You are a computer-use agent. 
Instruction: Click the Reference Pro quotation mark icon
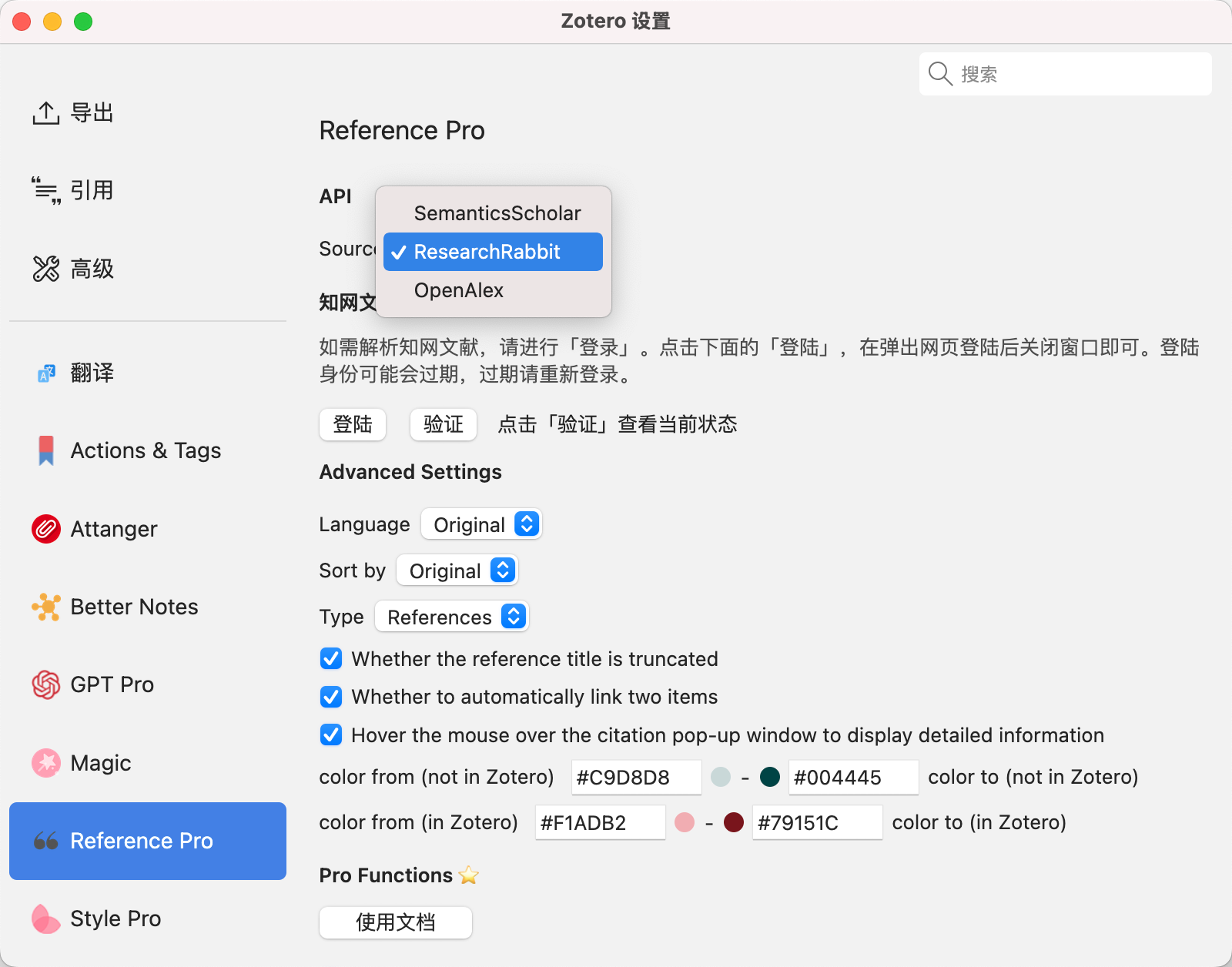46,841
